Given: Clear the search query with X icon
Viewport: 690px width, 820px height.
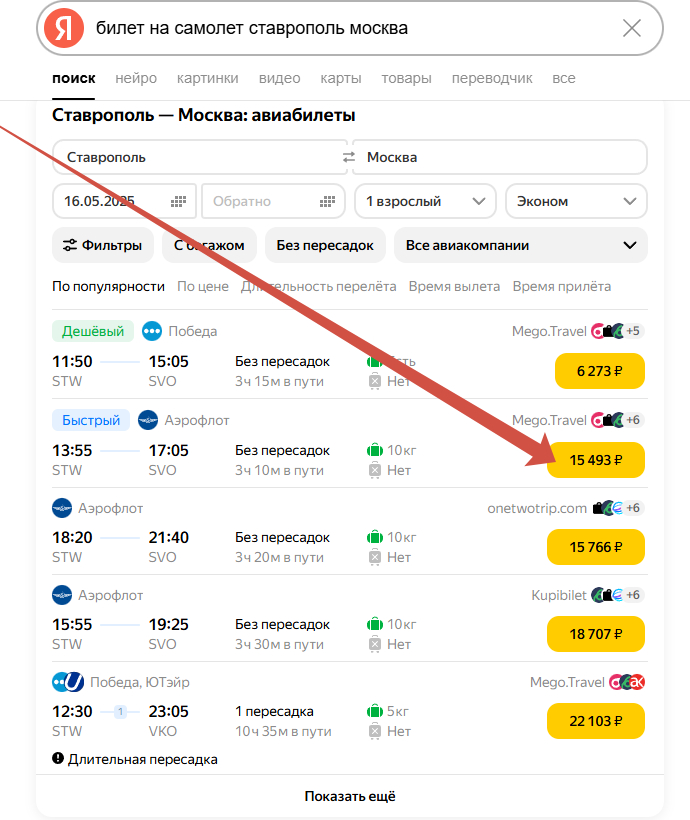Looking at the screenshot, I should tap(632, 28).
